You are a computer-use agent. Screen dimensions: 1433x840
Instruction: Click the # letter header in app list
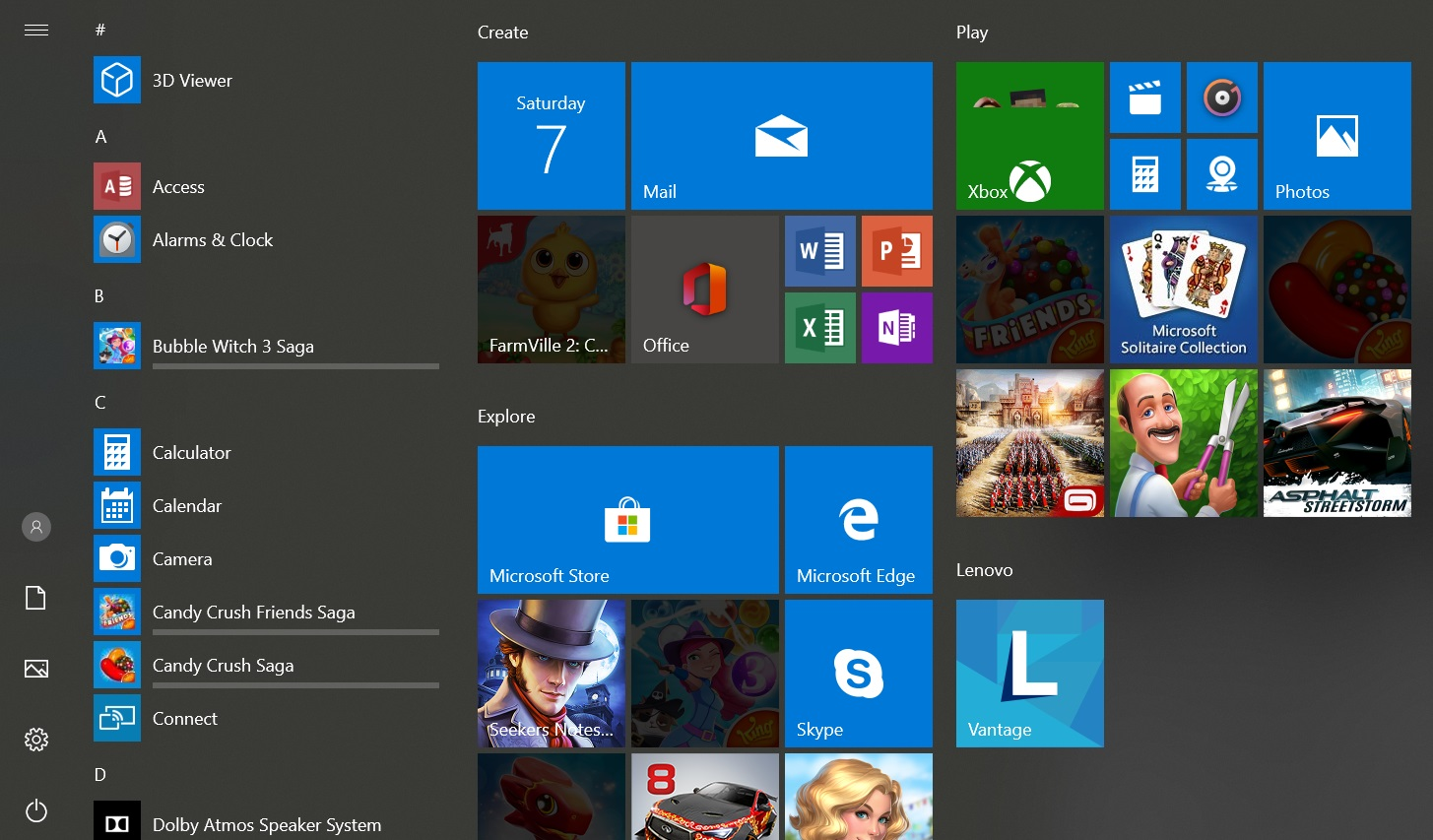(100, 31)
